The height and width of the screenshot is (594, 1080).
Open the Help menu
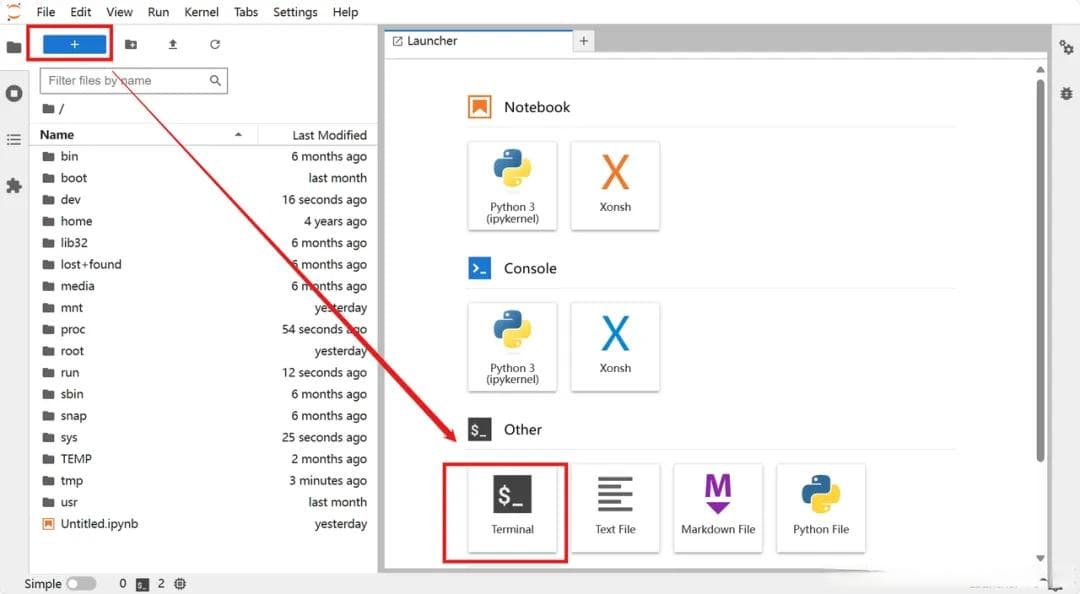click(345, 12)
